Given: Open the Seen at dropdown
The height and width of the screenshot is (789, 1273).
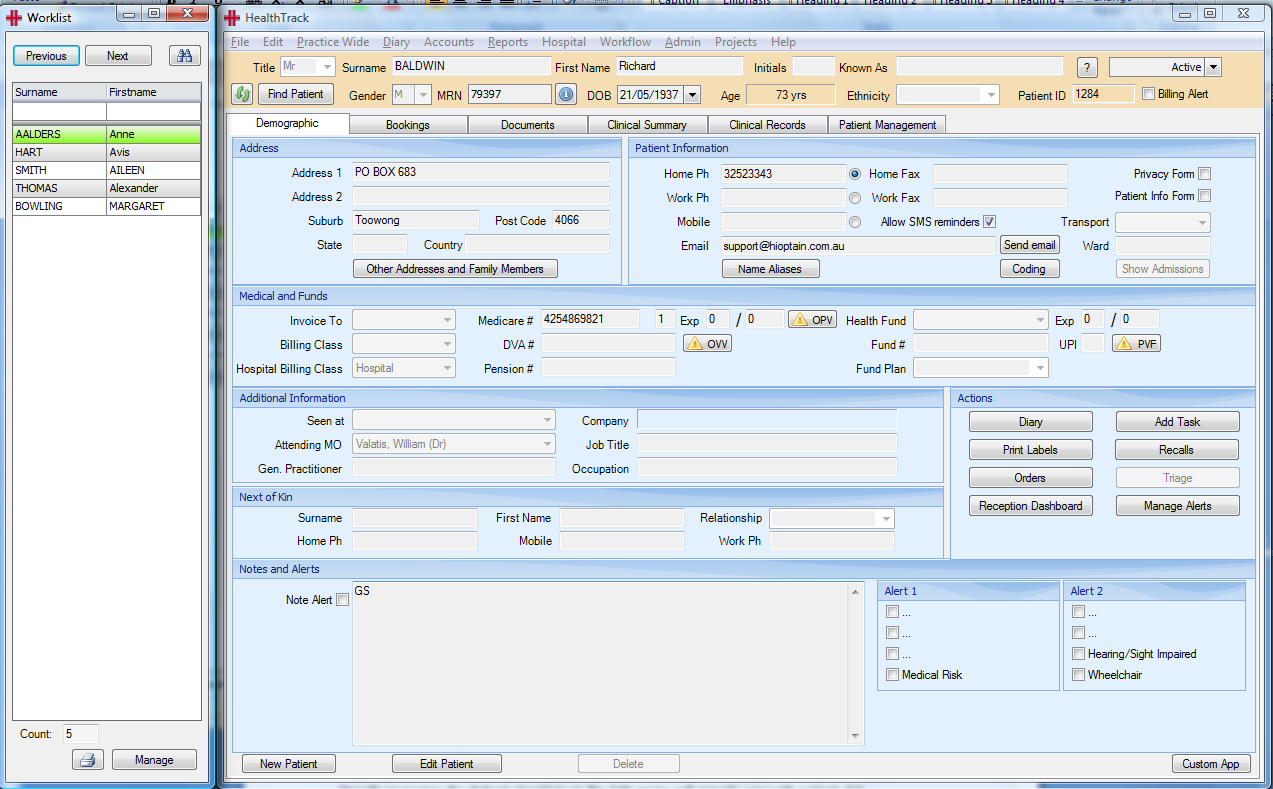Looking at the screenshot, I should (547, 420).
